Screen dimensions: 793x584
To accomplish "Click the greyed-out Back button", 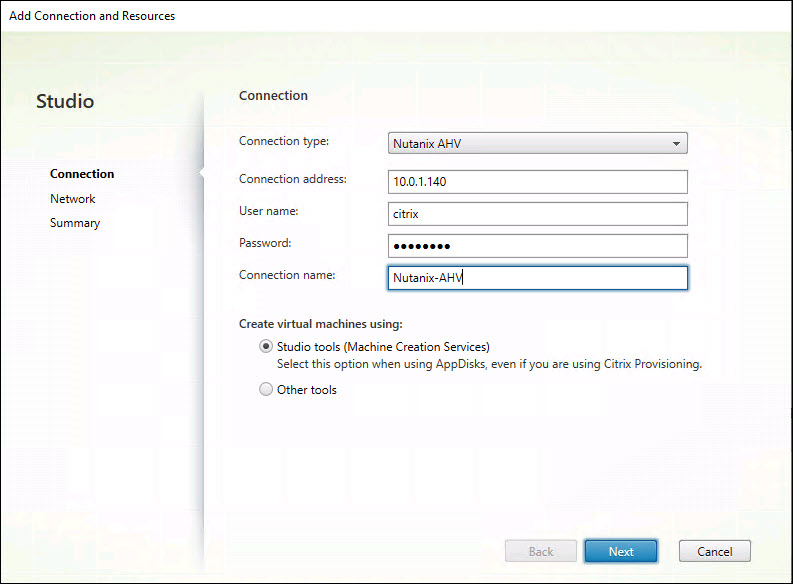I will click(540, 551).
